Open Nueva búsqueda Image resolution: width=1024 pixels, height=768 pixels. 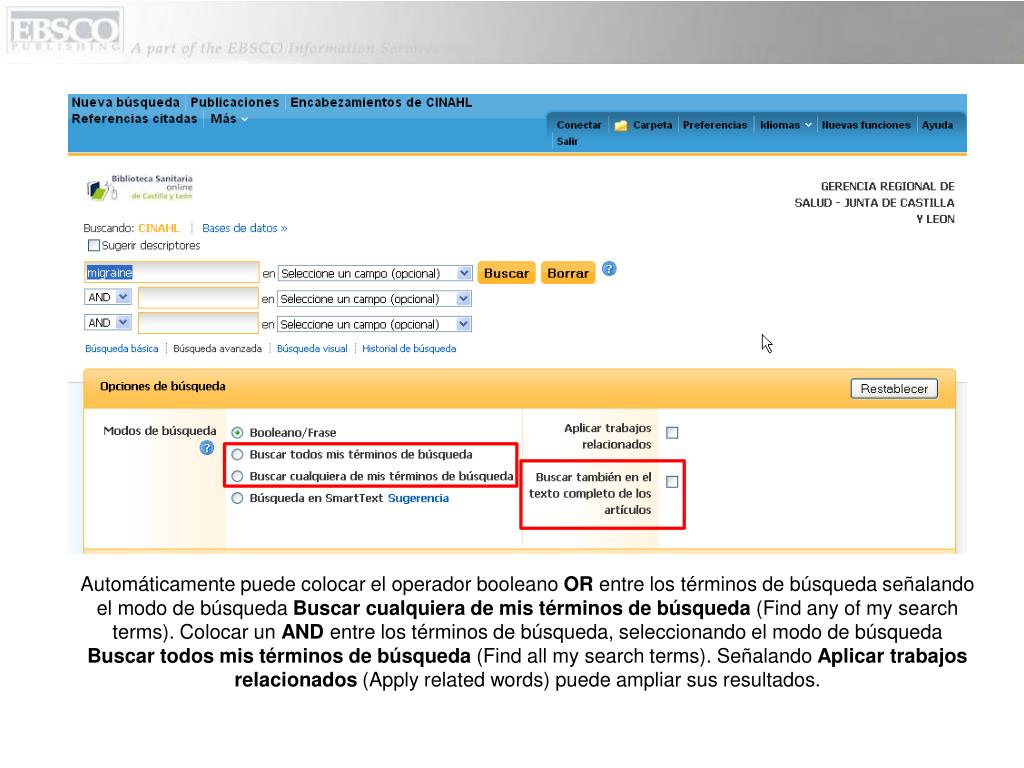pyautogui.click(x=125, y=103)
